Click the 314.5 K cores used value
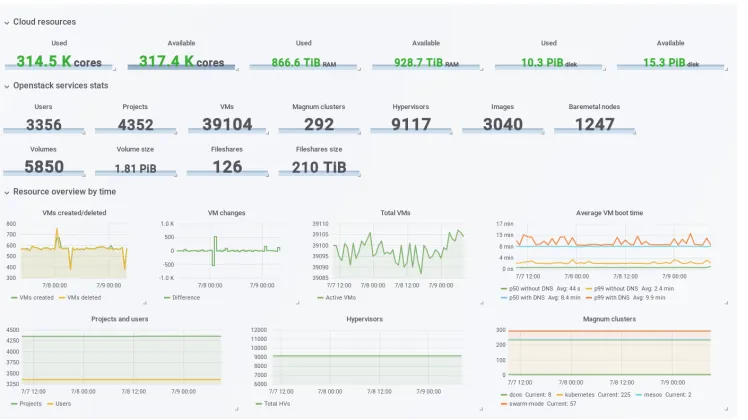 (x=59, y=62)
